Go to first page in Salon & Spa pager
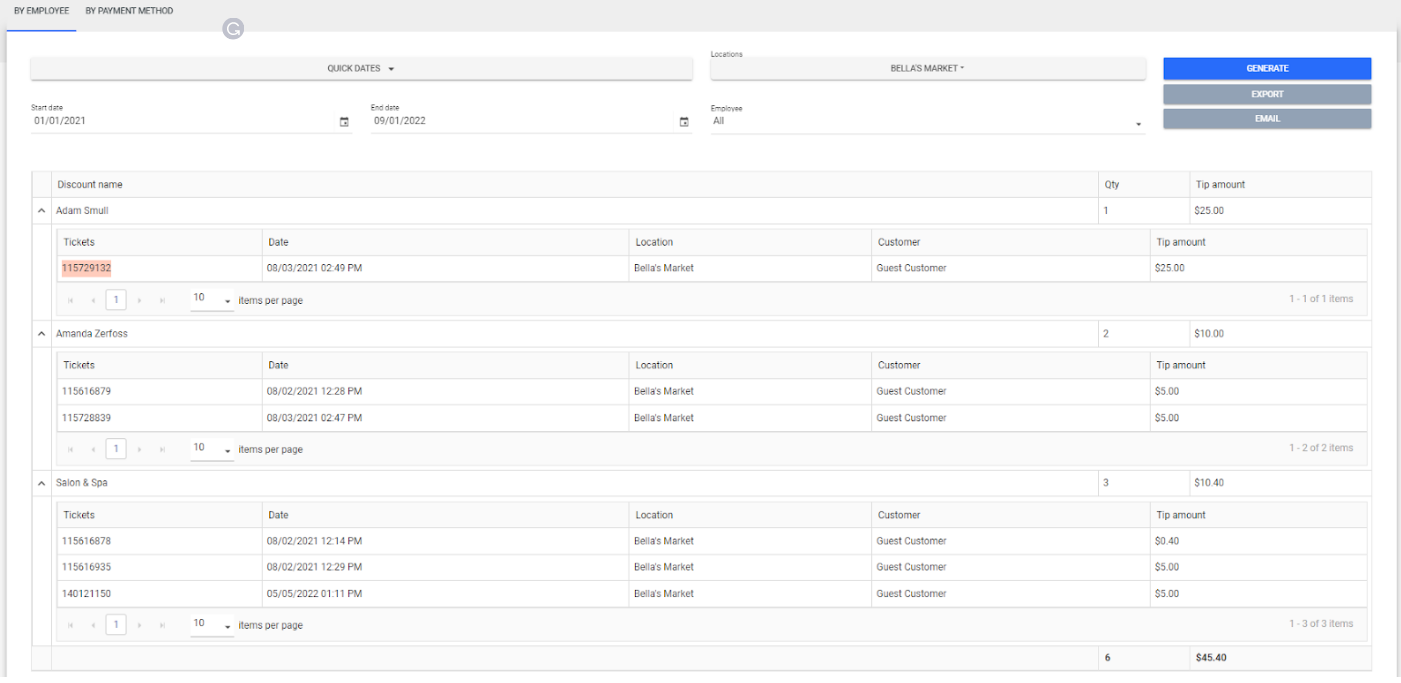 point(71,625)
